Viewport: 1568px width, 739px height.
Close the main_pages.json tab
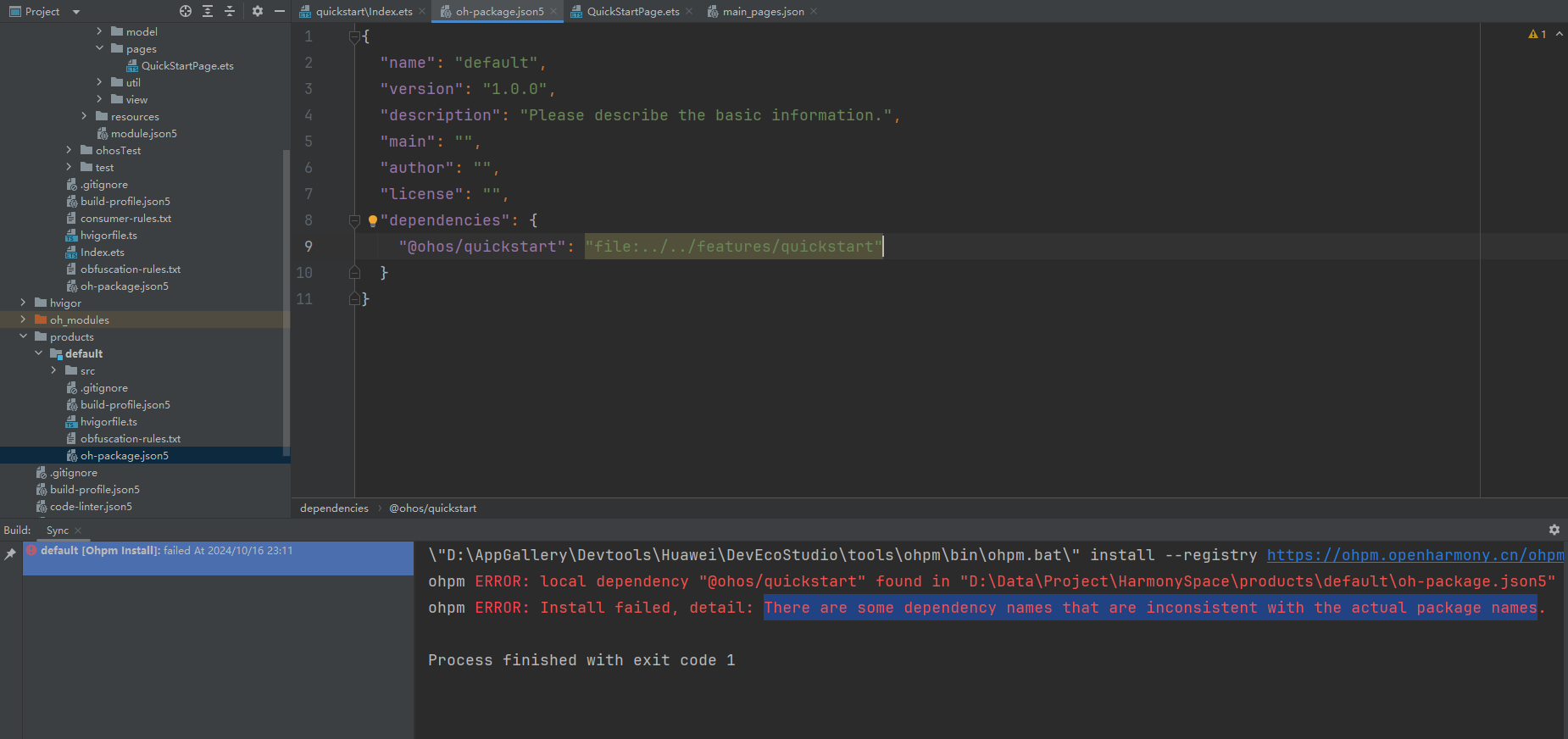814,12
